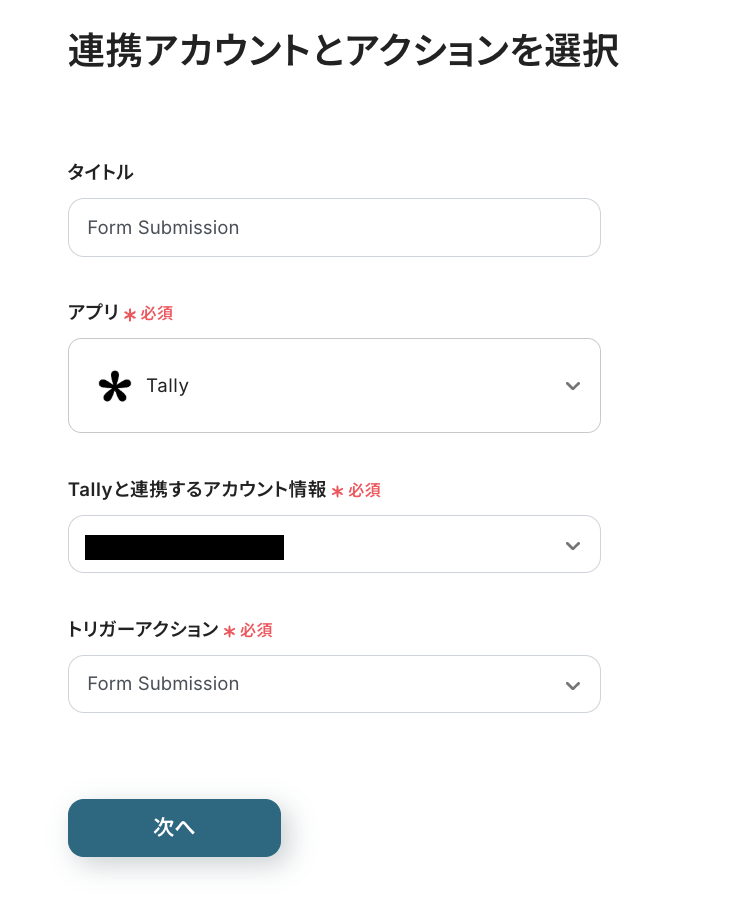
Task: Click the 必須 text next to トリガーアクション
Action: point(256,630)
